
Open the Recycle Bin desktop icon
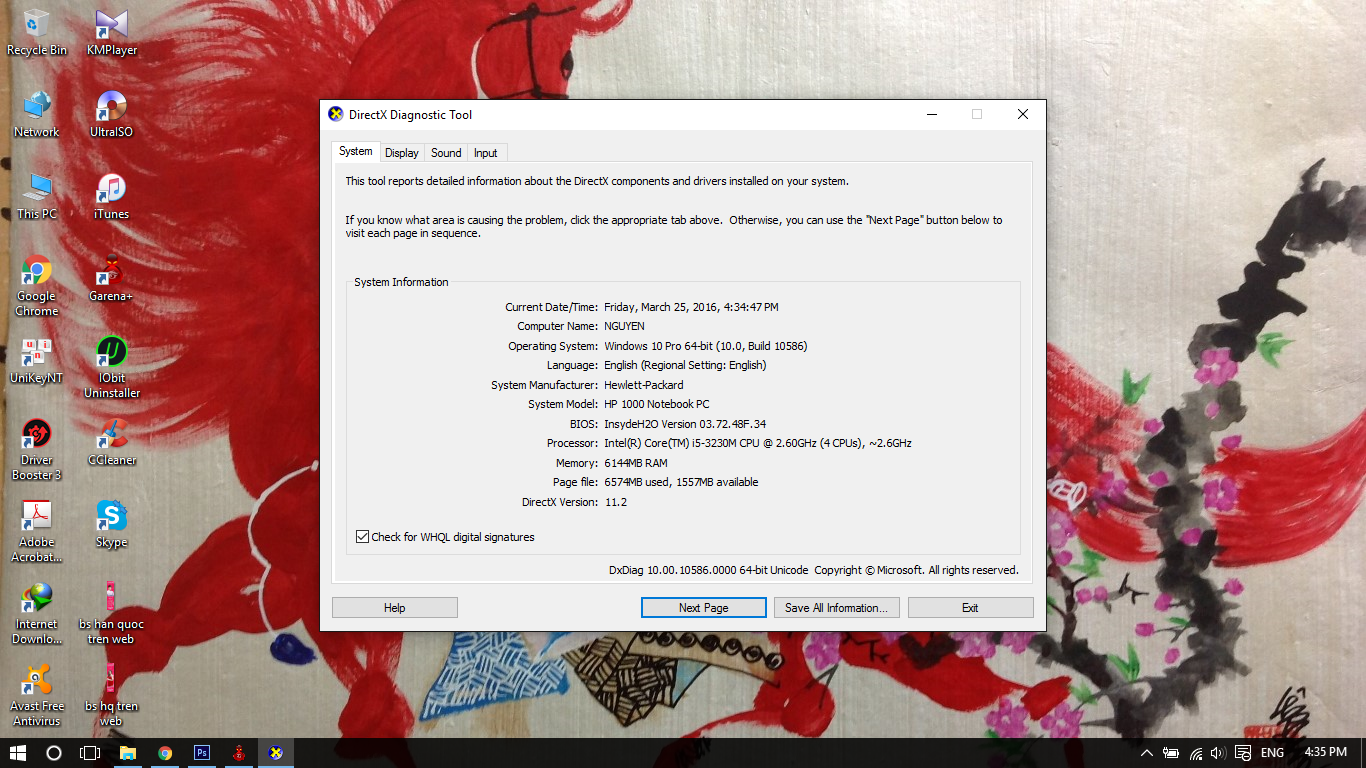click(x=37, y=32)
